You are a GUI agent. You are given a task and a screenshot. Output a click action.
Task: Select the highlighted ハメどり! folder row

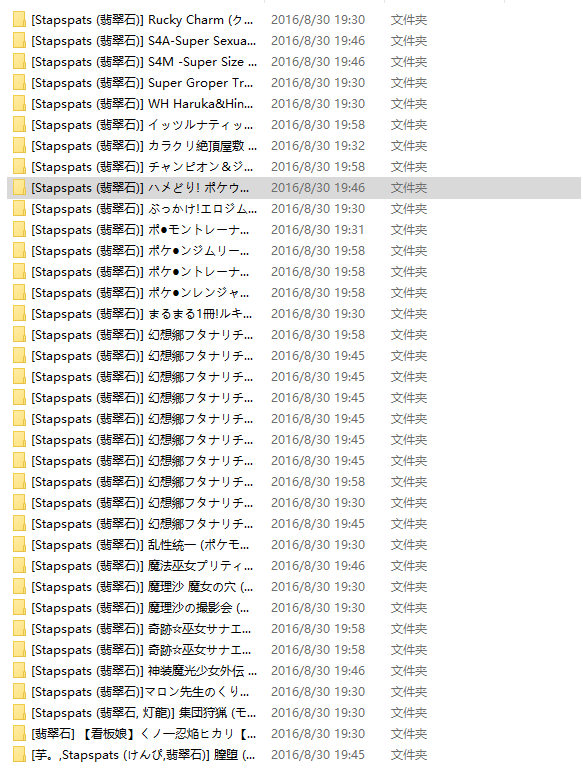pyautogui.click(x=294, y=188)
